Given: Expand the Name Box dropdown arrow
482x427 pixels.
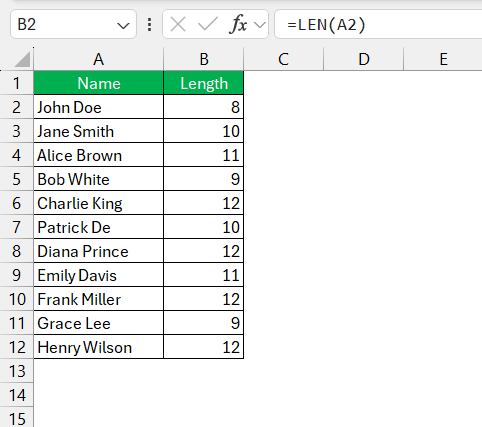Looking at the screenshot, I should pos(123,25).
